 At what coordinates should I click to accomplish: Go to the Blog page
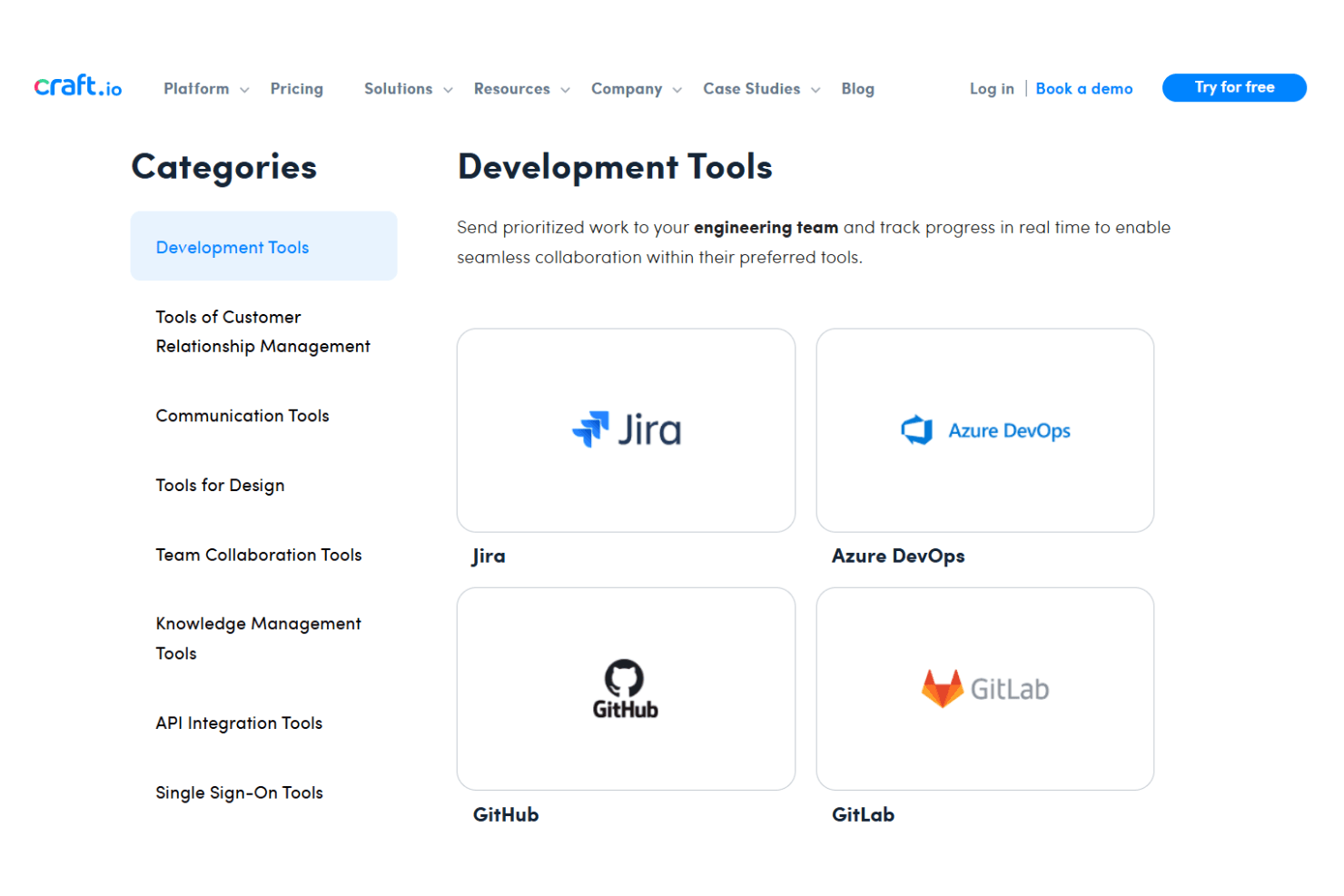857,89
